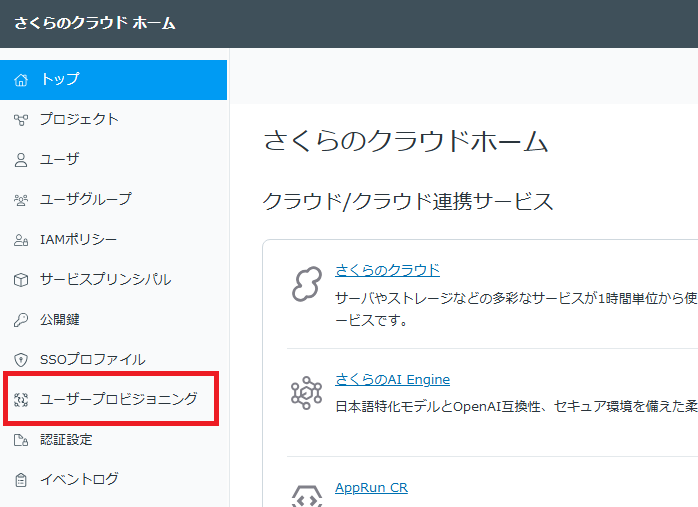Click the さくらのクラウド ホーム header title

pos(95,23)
